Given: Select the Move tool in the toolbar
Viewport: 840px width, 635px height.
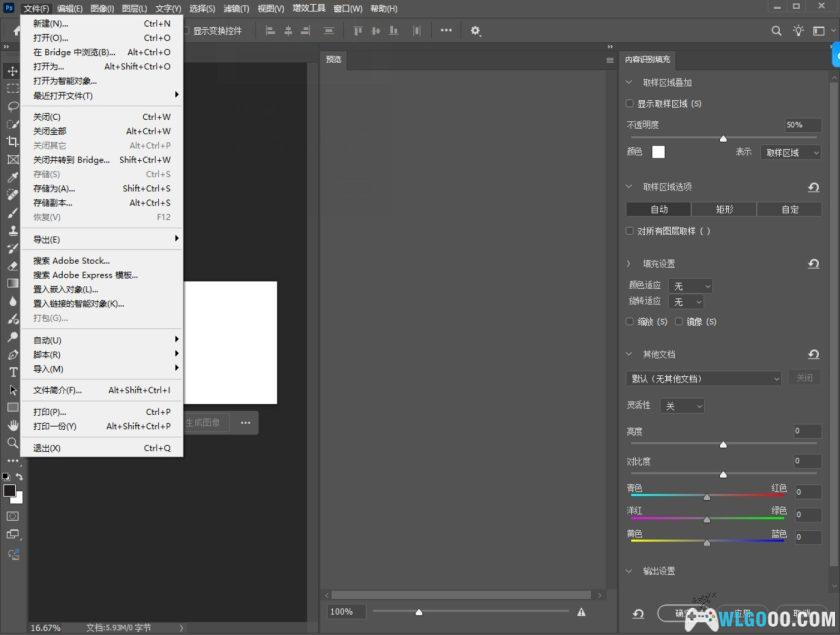Looking at the screenshot, I should [x=12, y=70].
